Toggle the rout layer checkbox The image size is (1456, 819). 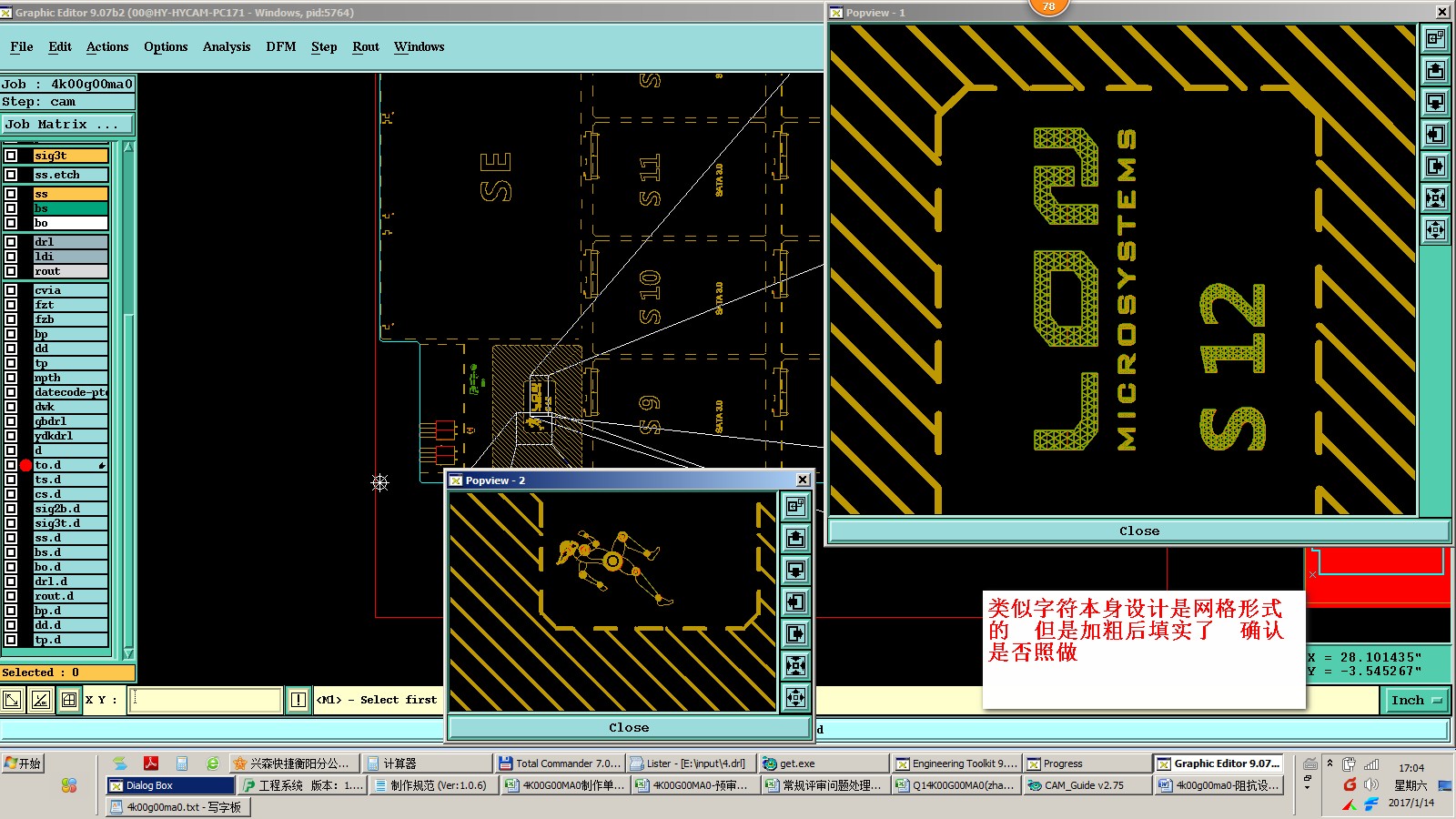tap(11, 271)
